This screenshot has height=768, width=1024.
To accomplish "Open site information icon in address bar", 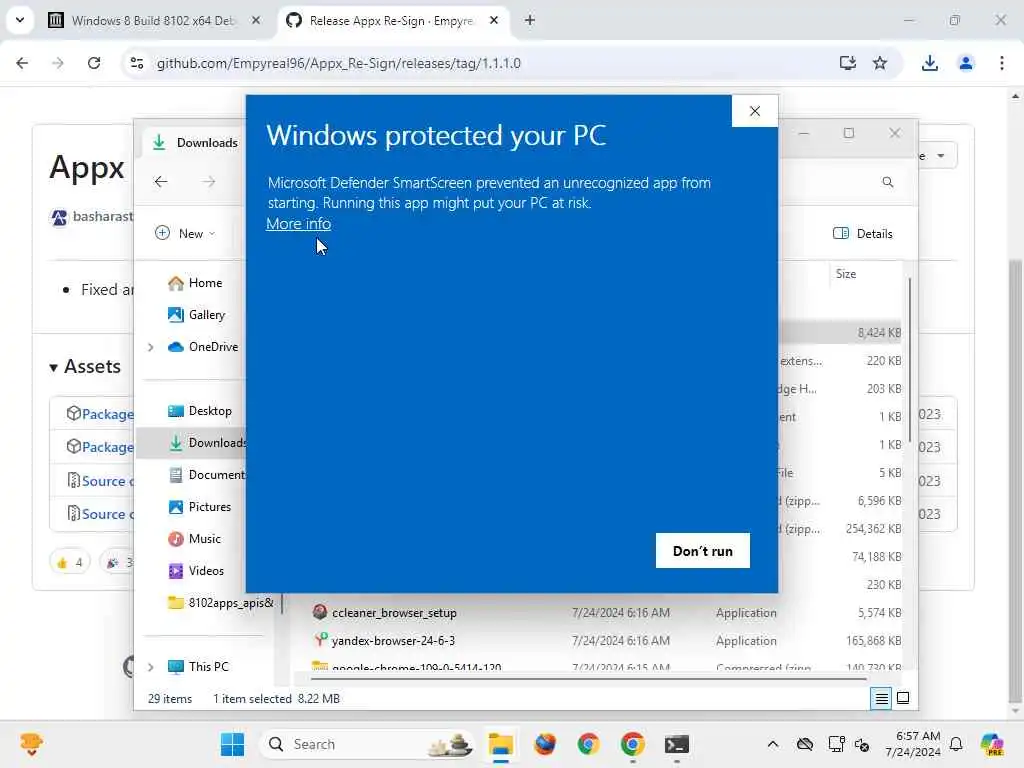I will [137, 63].
